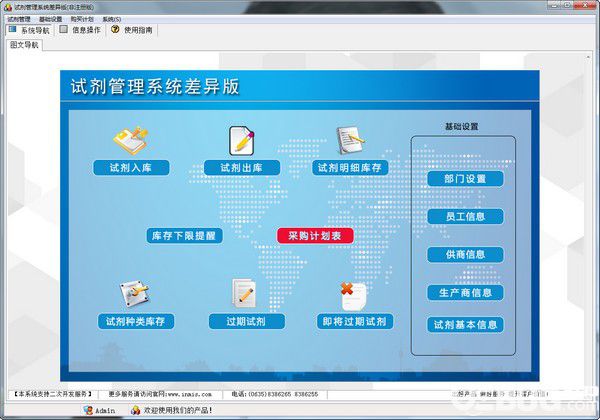Open 员工信息 in 基础设置 panel
Image resolution: width=600 pixels, height=420 pixels.
point(465,217)
